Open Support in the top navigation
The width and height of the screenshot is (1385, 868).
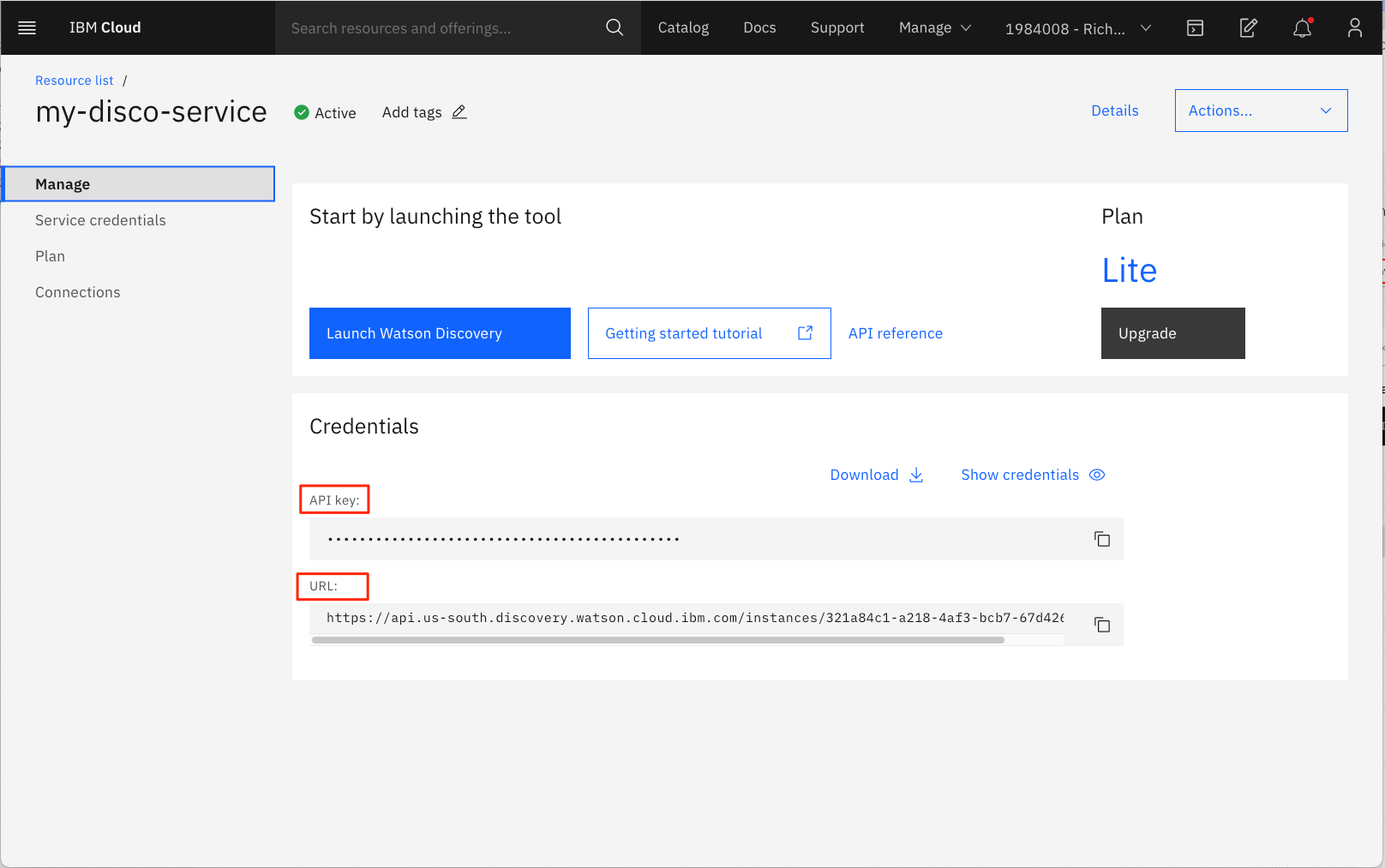[x=837, y=27]
